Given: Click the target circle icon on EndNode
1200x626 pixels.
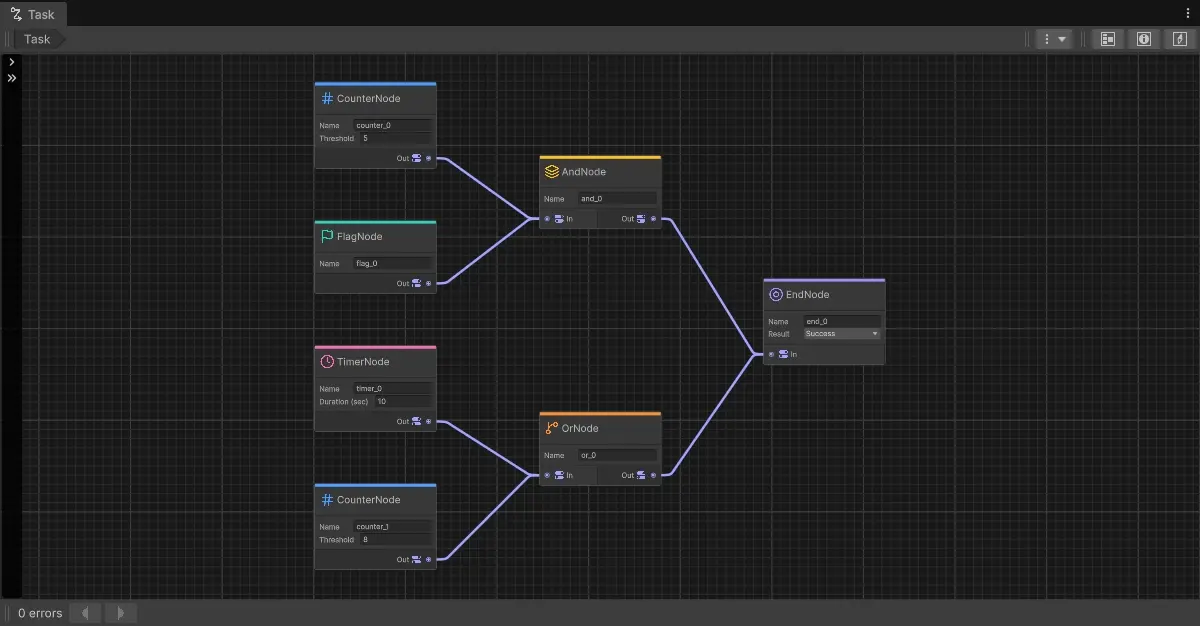Looking at the screenshot, I should 775,295.
